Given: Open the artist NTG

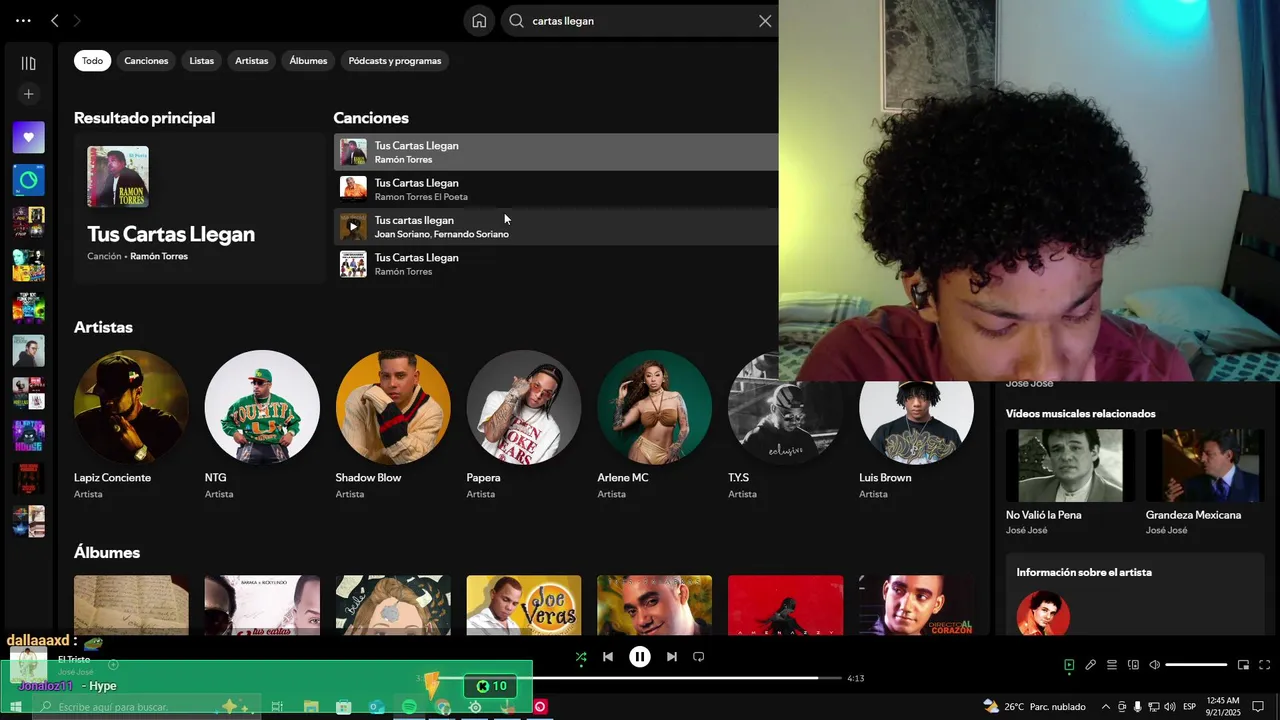Looking at the screenshot, I should (x=262, y=425).
